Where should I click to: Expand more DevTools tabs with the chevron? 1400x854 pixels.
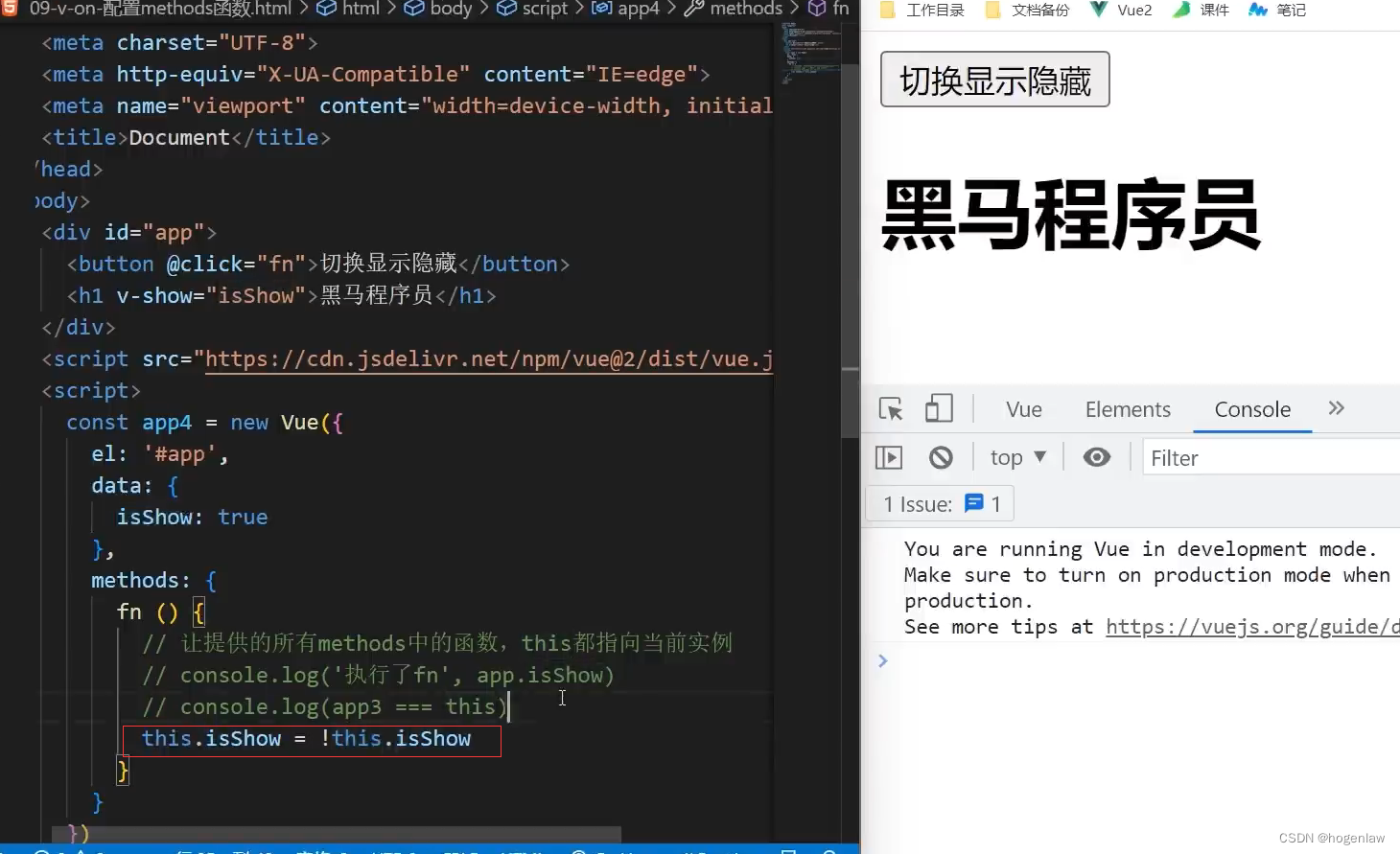pyautogui.click(x=1337, y=408)
